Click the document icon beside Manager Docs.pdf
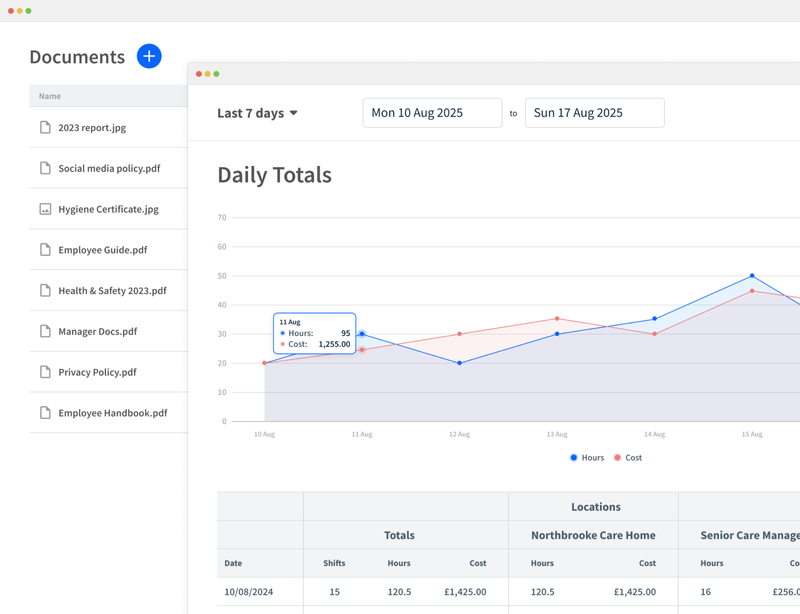 [x=44, y=331]
